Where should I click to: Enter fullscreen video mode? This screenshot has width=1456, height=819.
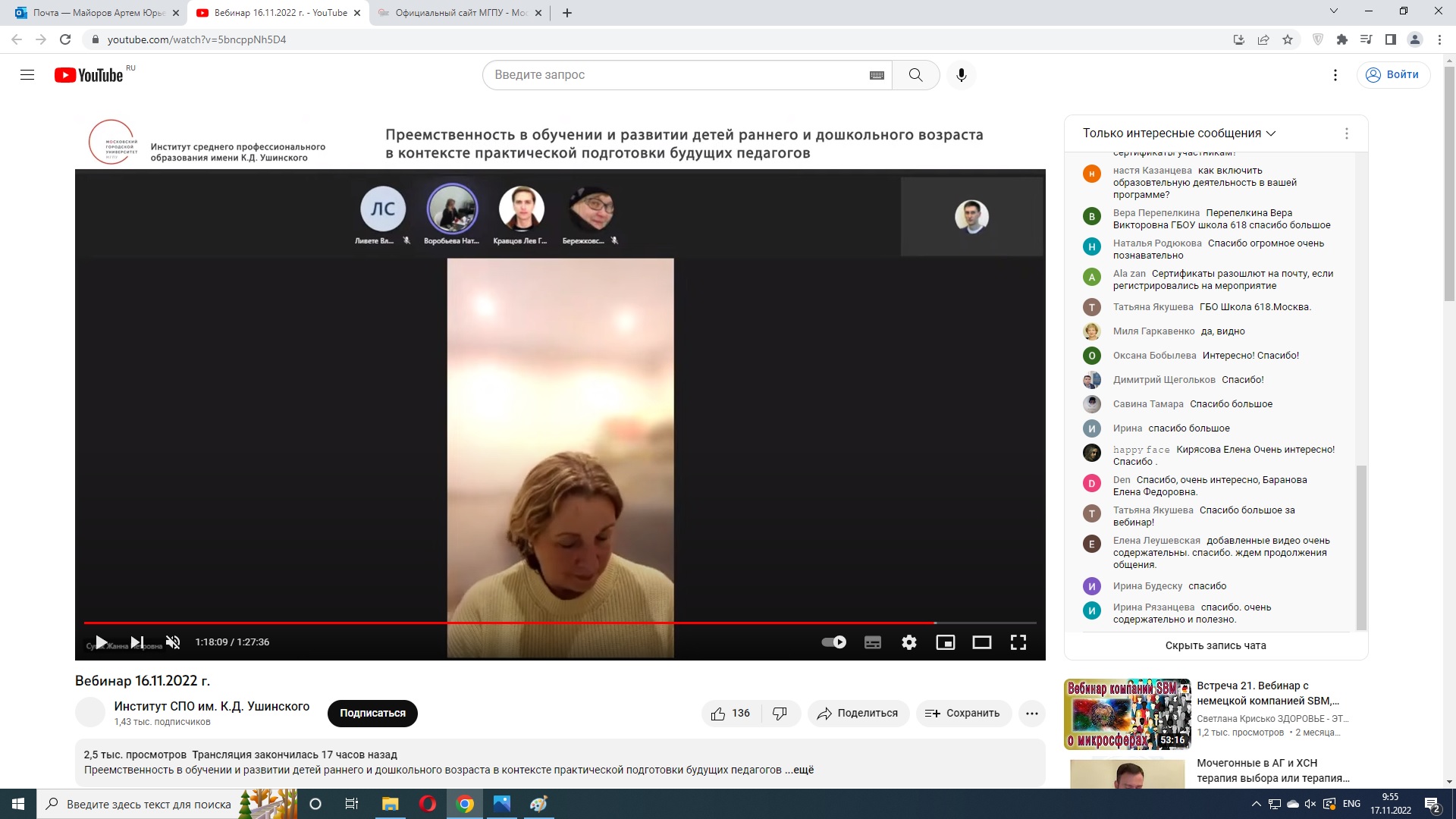point(1018,642)
